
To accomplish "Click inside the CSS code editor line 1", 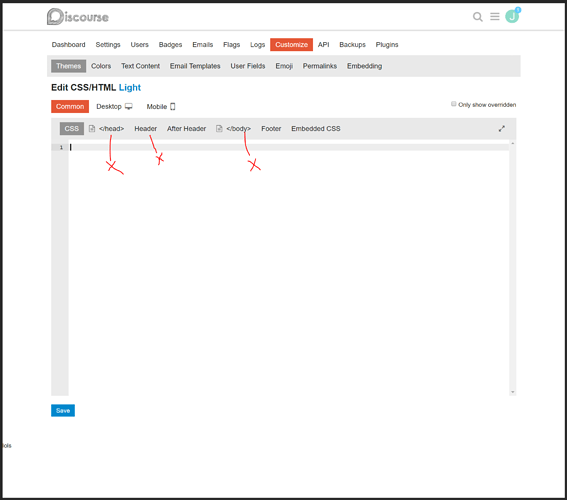I will 289,147.
